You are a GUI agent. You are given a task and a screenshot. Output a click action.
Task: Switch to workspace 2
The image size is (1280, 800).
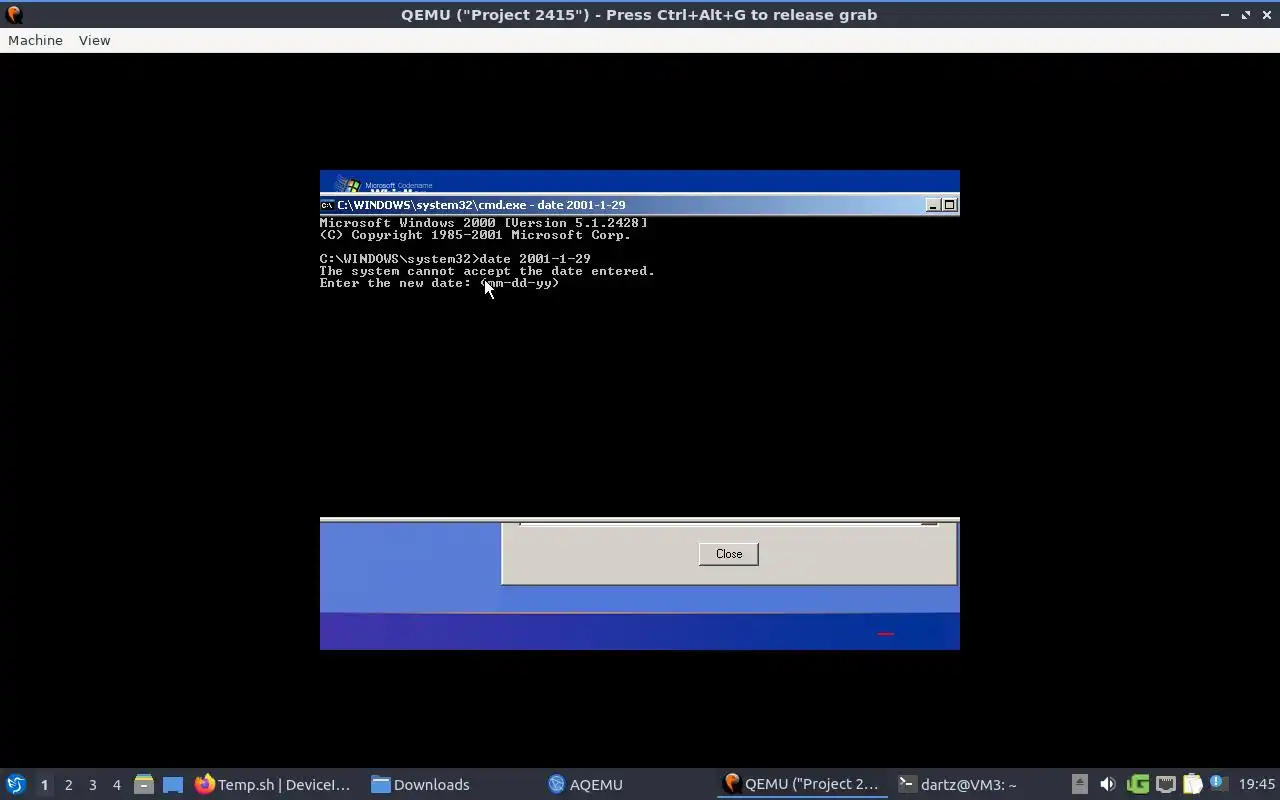coord(68,785)
